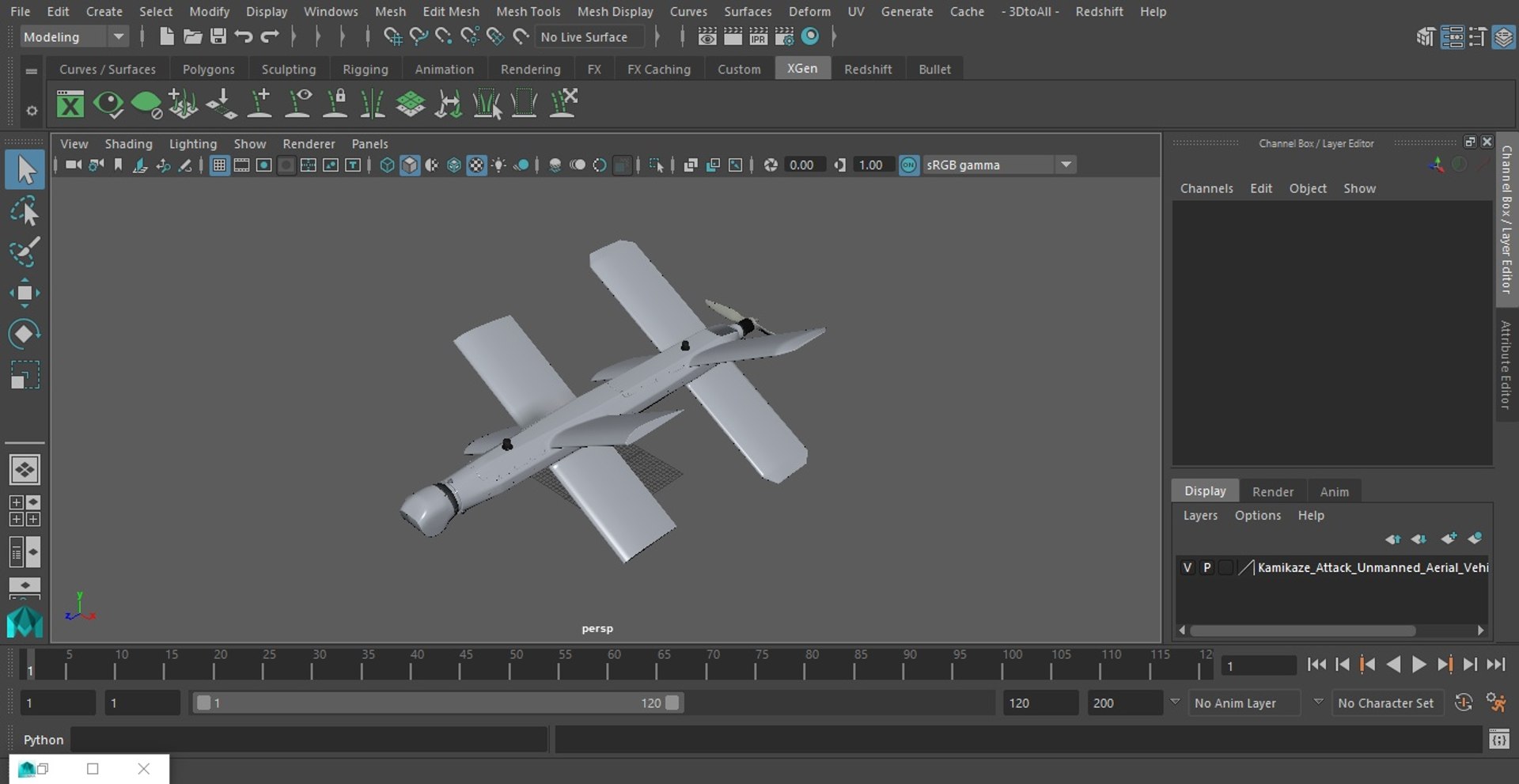Click the XGen preview eye icon
The height and width of the screenshot is (784, 1519).
108,104
